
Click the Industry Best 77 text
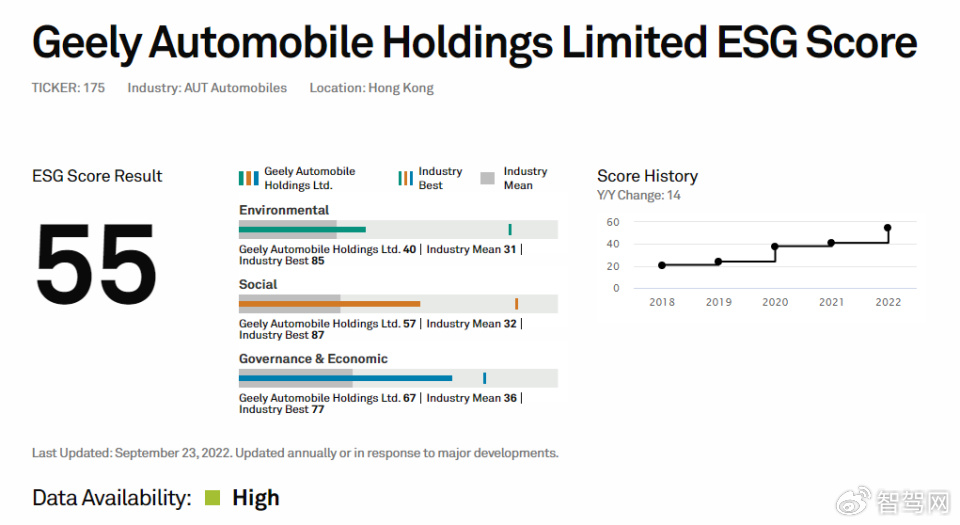[x=282, y=409]
